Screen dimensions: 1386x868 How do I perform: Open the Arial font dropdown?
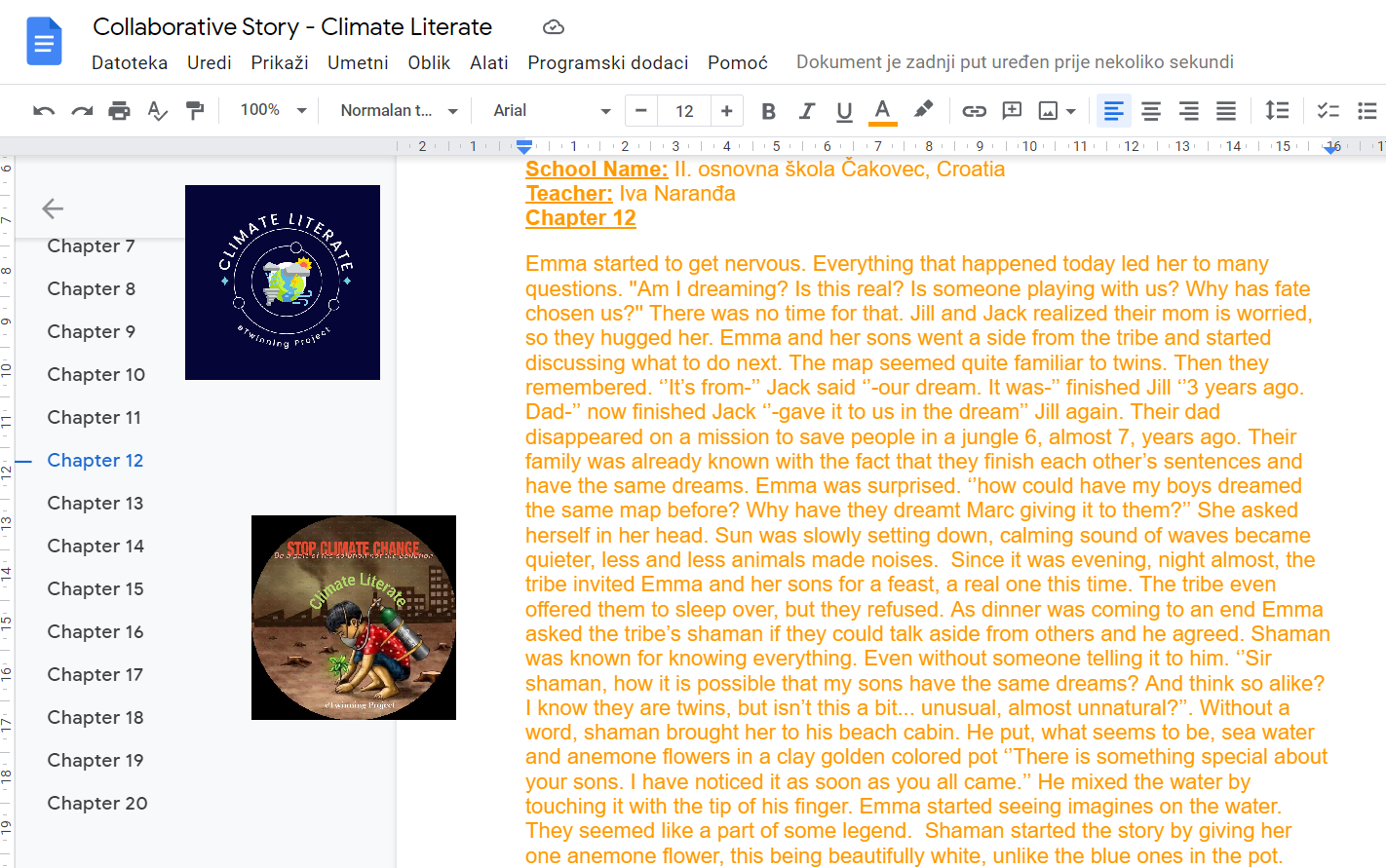[552, 111]
